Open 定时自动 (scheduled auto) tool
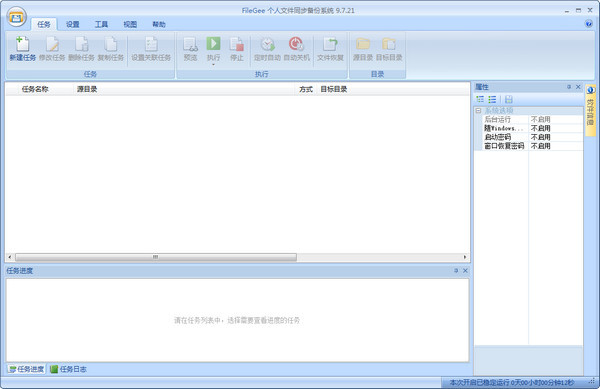This screenshot has height=389, width=600. coord(267,49)
